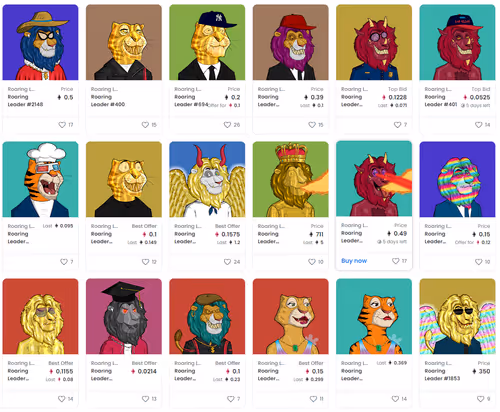
Task: Click heart icon on Roaring Leader #1853 card
Action: click(480, 399)
